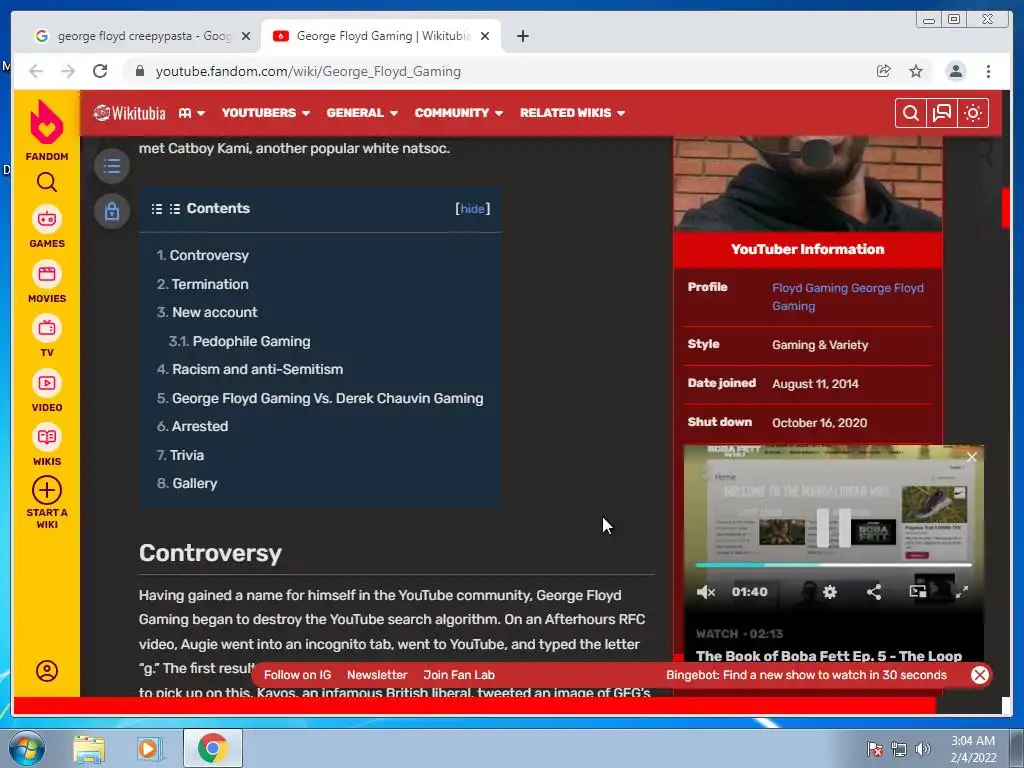Expand the GENERAL menu

(x=362, y=113)
